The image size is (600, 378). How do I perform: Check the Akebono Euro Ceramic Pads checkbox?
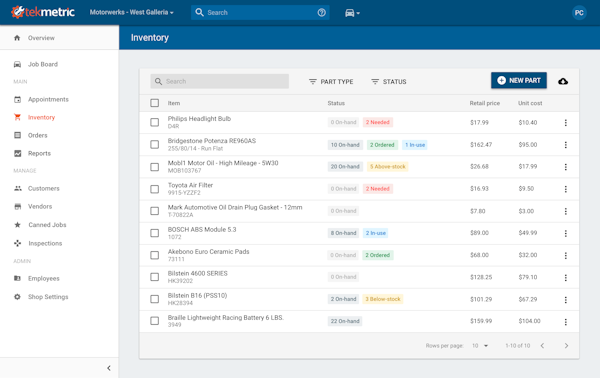pyautogui.click(x=155, y=255)
